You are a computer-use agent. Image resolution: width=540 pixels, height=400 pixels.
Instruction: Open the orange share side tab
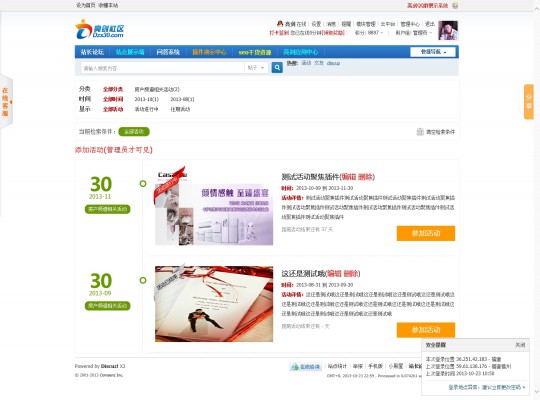[529, 102]
